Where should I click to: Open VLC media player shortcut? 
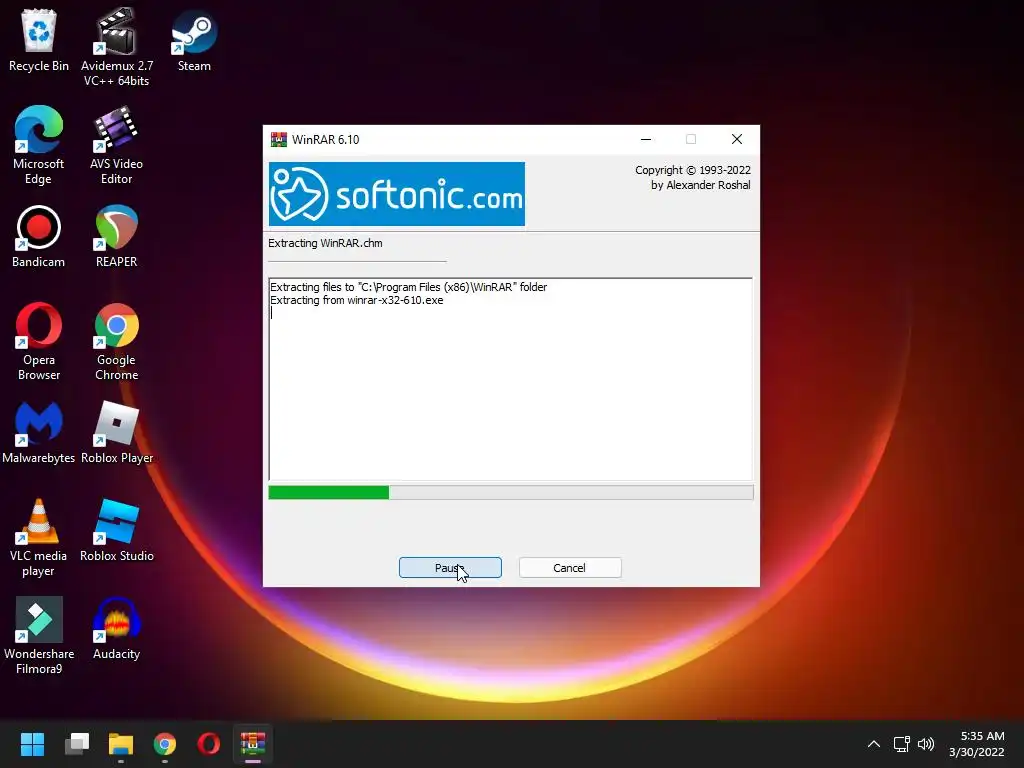pos(39,537)
